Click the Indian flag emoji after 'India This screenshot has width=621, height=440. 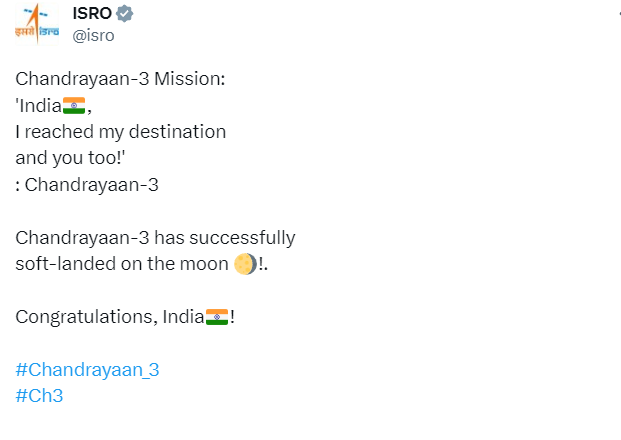pos(74,105)
